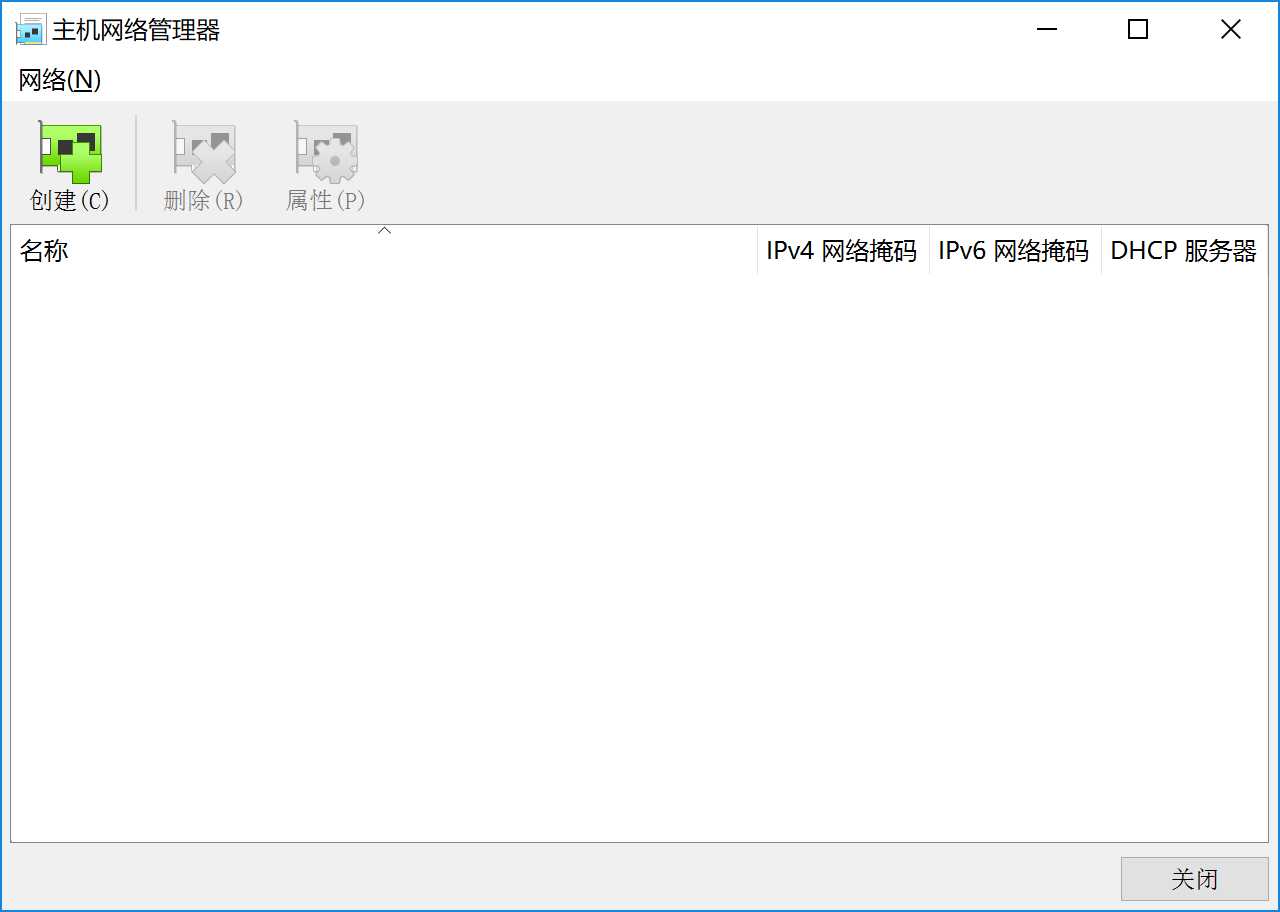
Task: Sort by the 名称 column header
Action: pyautogui.click(x=384, y=250)
